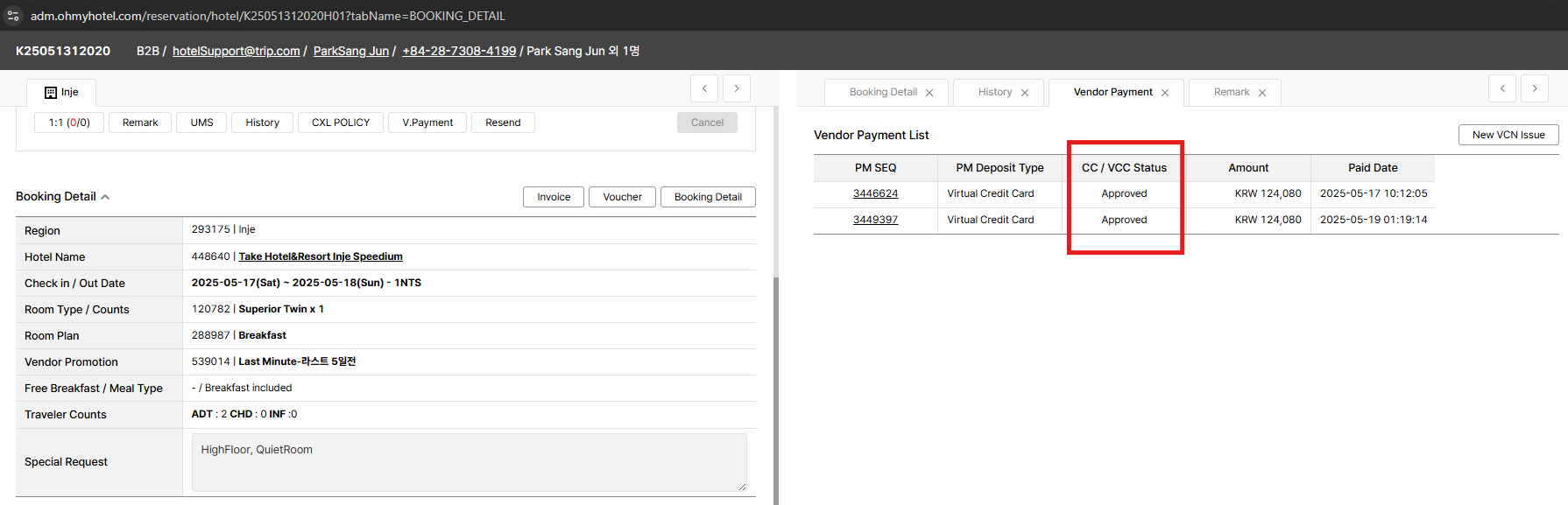Go to next tab in right panel
This screenshot has height=505, width=1568.
pyautogui.click(x=1535, y=88)
